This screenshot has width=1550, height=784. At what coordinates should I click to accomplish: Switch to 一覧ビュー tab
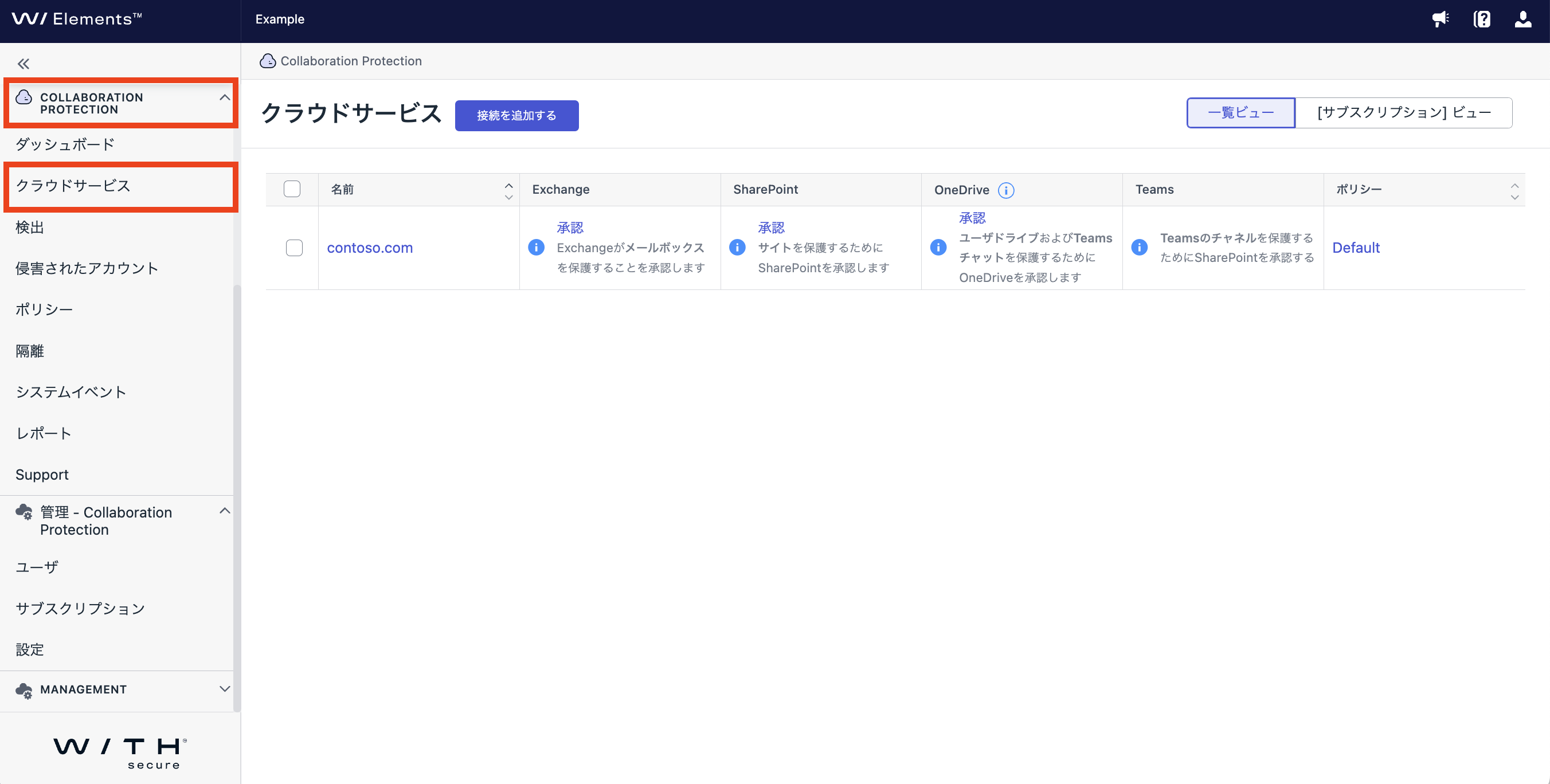(1240, 112)
